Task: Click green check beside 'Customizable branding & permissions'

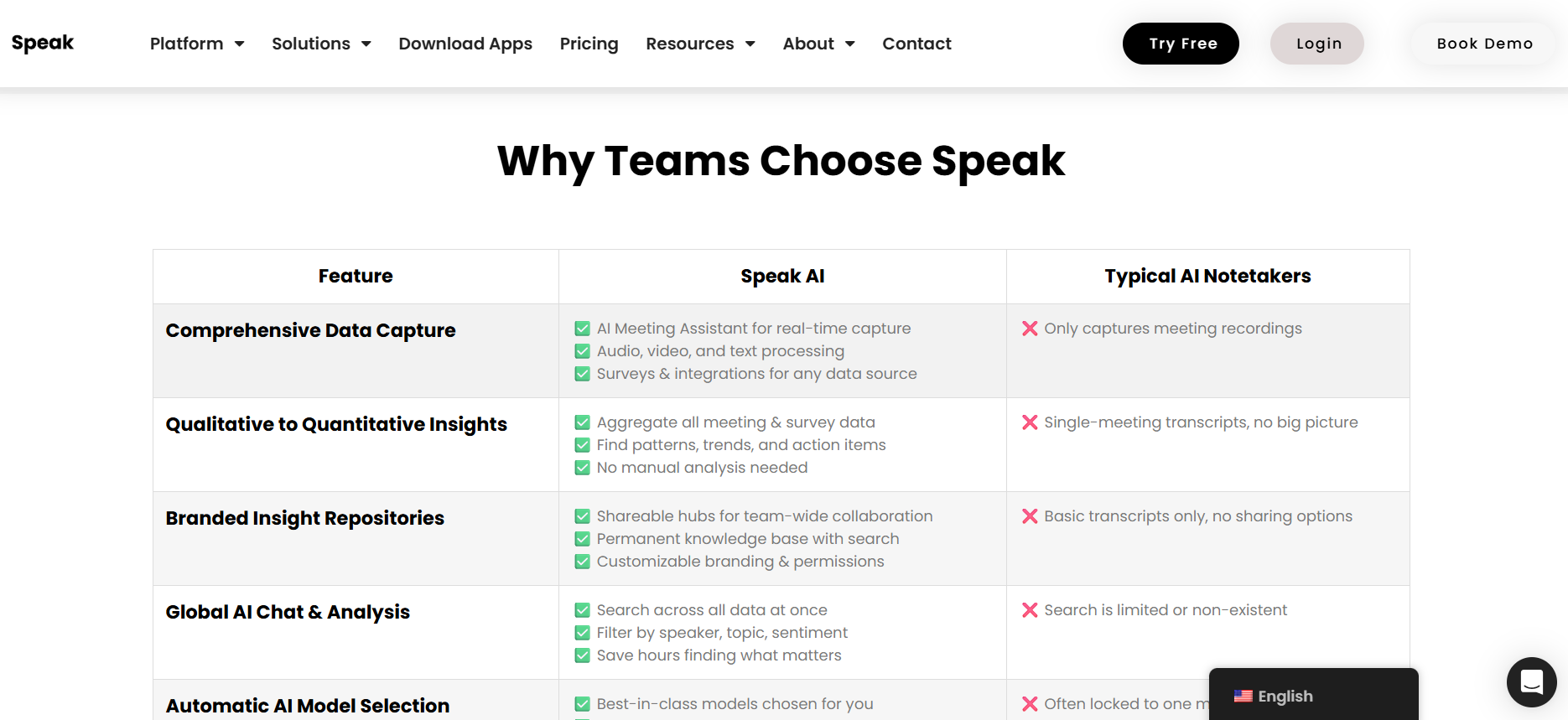Action: click(582, 562)
